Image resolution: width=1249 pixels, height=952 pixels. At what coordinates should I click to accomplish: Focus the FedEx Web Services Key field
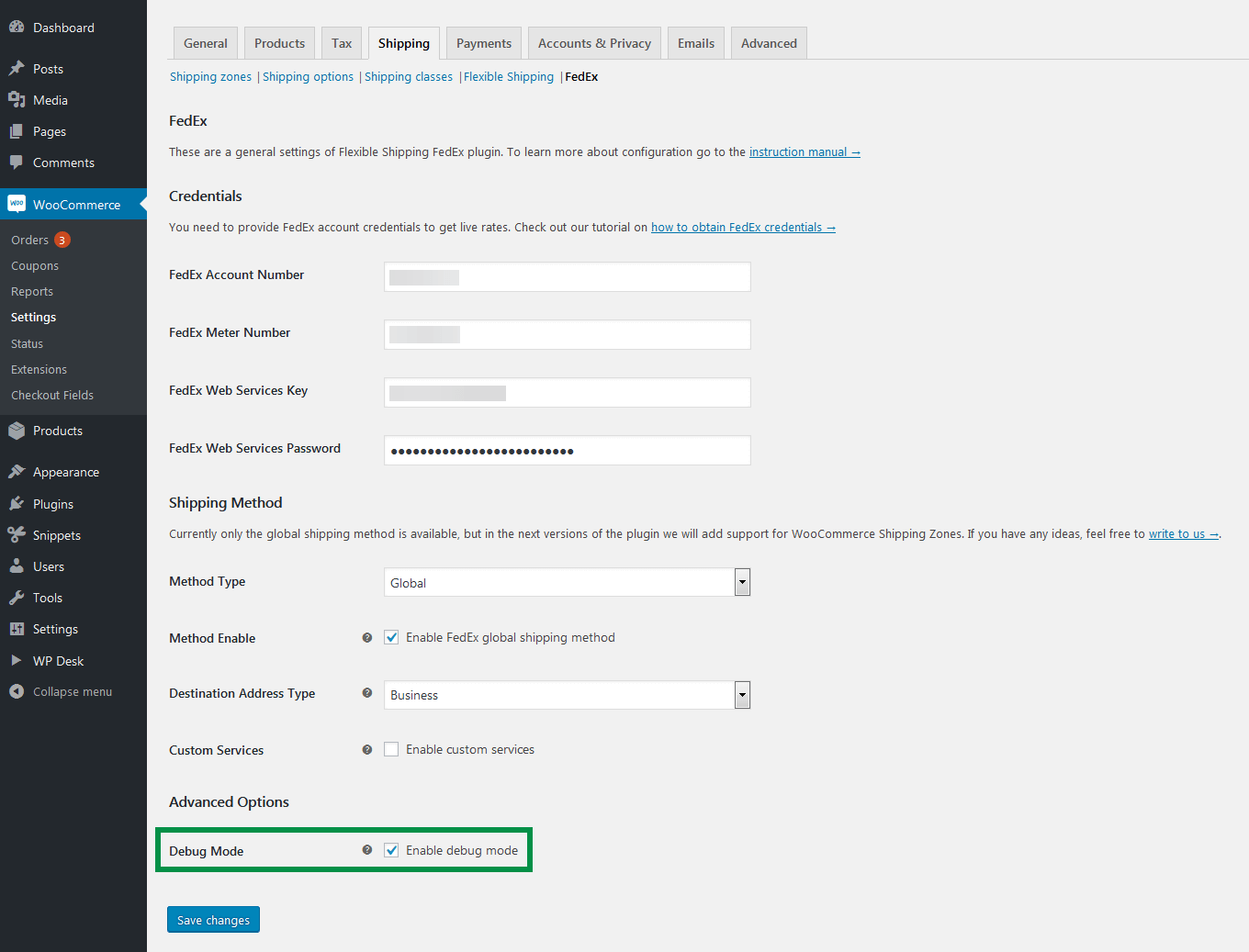pos(567,392)
